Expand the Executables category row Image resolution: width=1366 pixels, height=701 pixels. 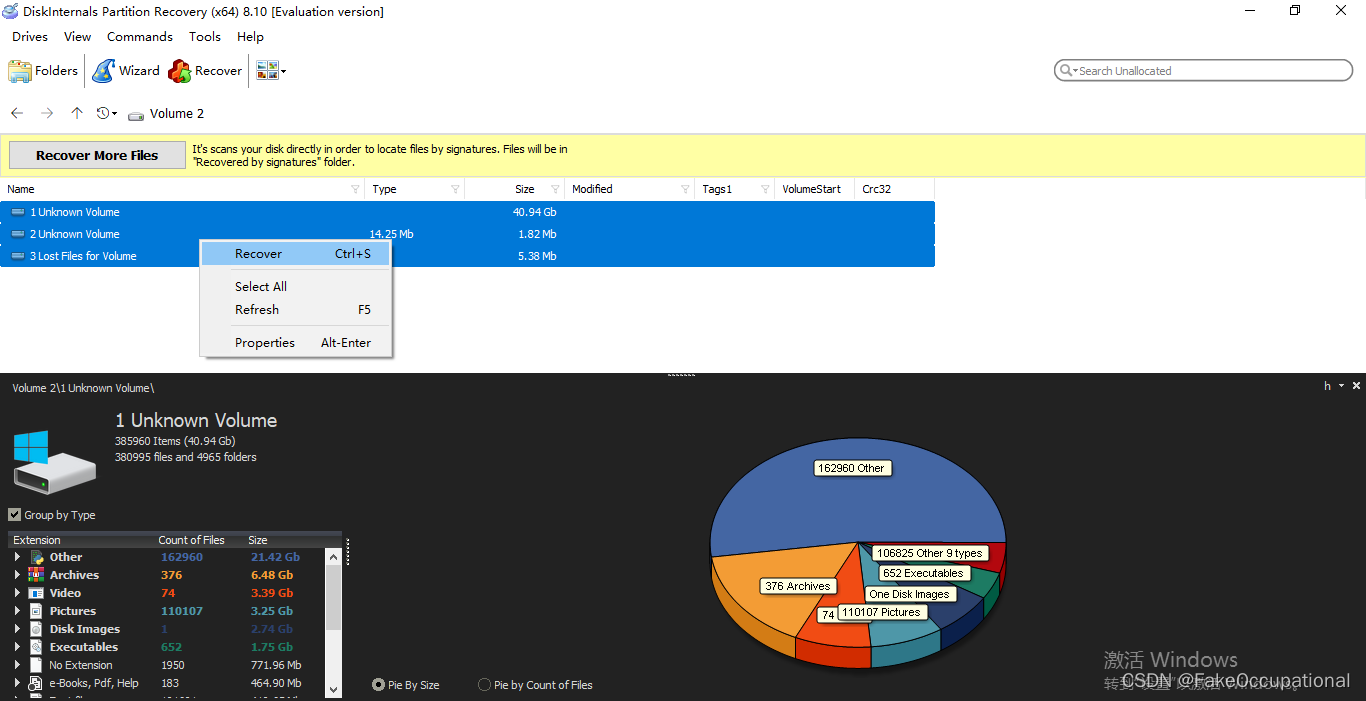point(17,647)
